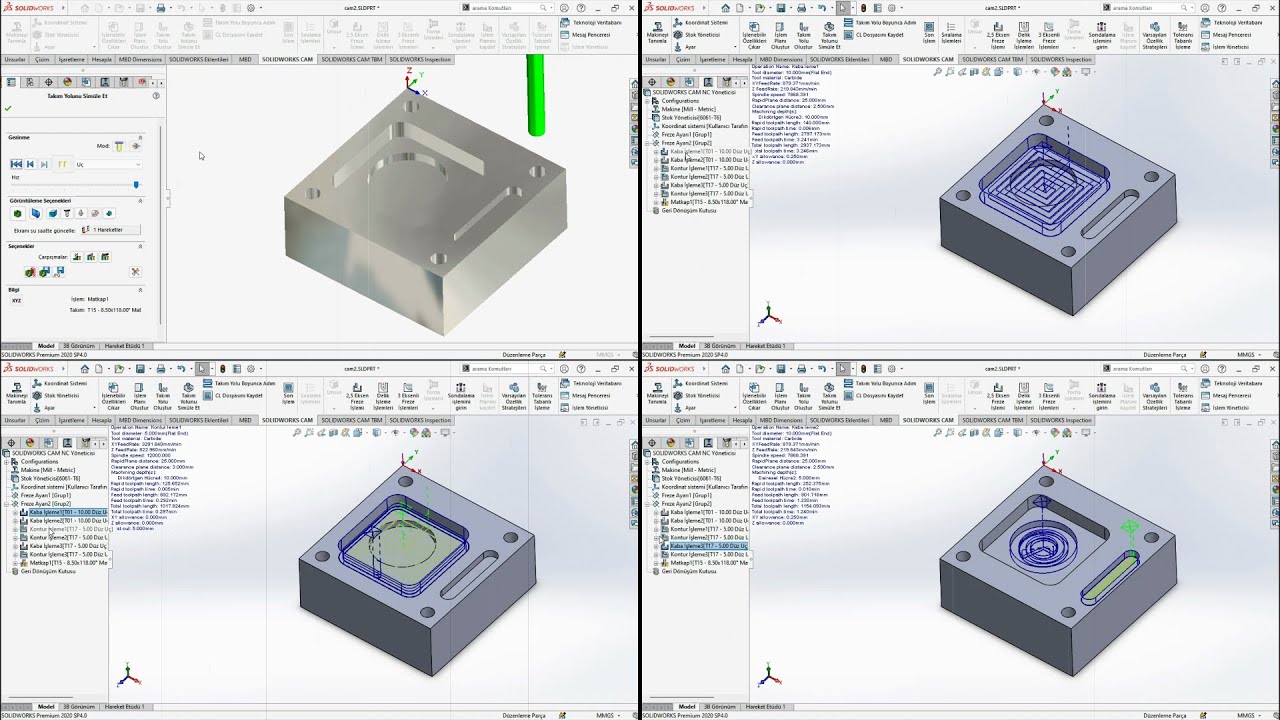Toggle the last display option icon in Görüntüleme
This screenshot has height=720, width=1280.
110,213
